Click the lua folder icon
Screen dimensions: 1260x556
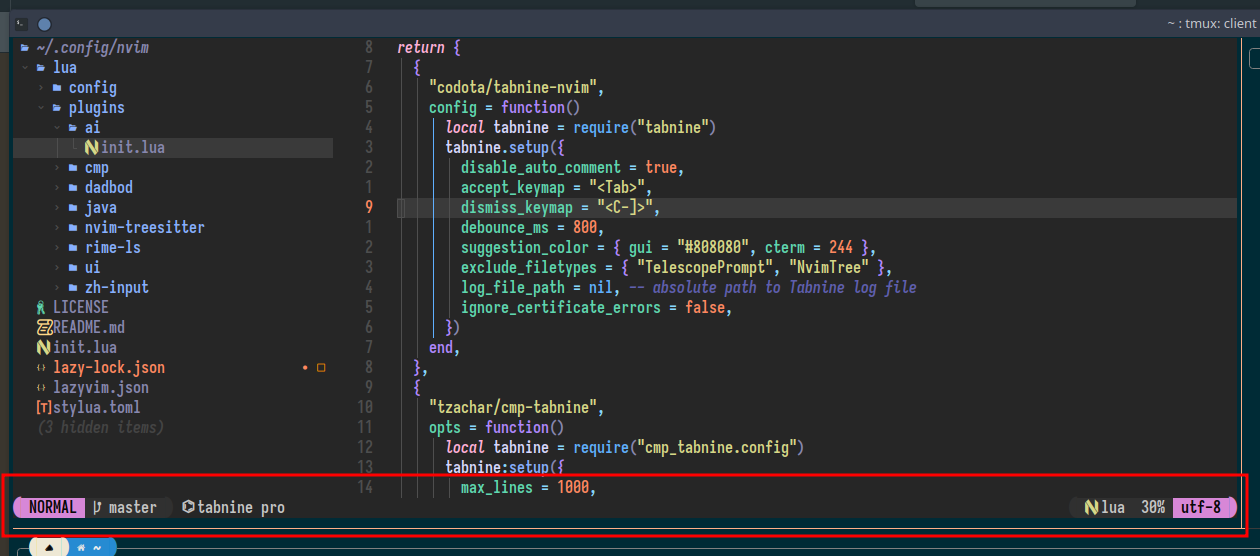tap(41, 67)
